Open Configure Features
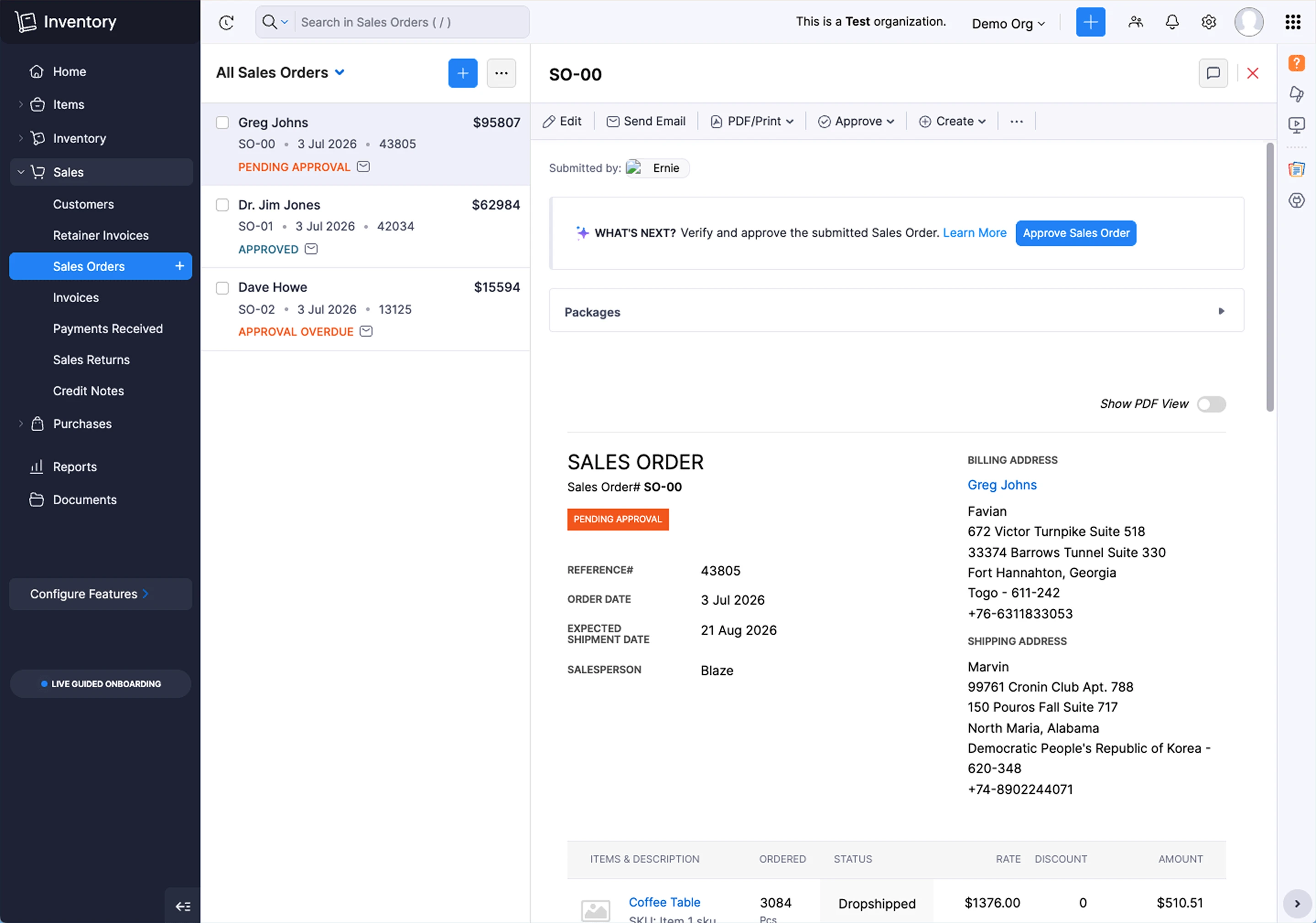The image size is (1316, 923). pyautogui.click(x=101, y=594)
